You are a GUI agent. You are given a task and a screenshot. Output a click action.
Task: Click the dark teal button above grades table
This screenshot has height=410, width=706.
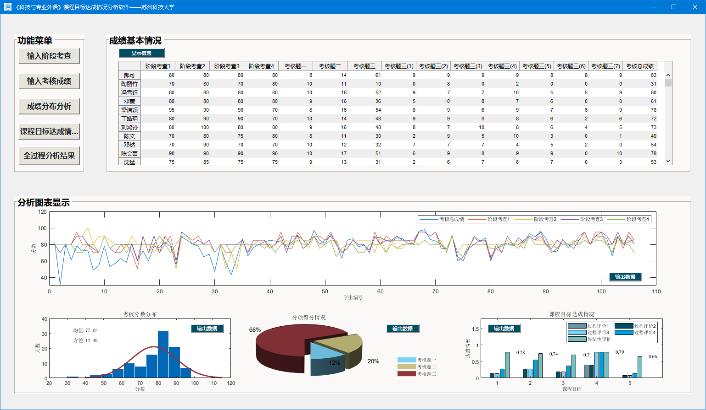tap(136, 54)
